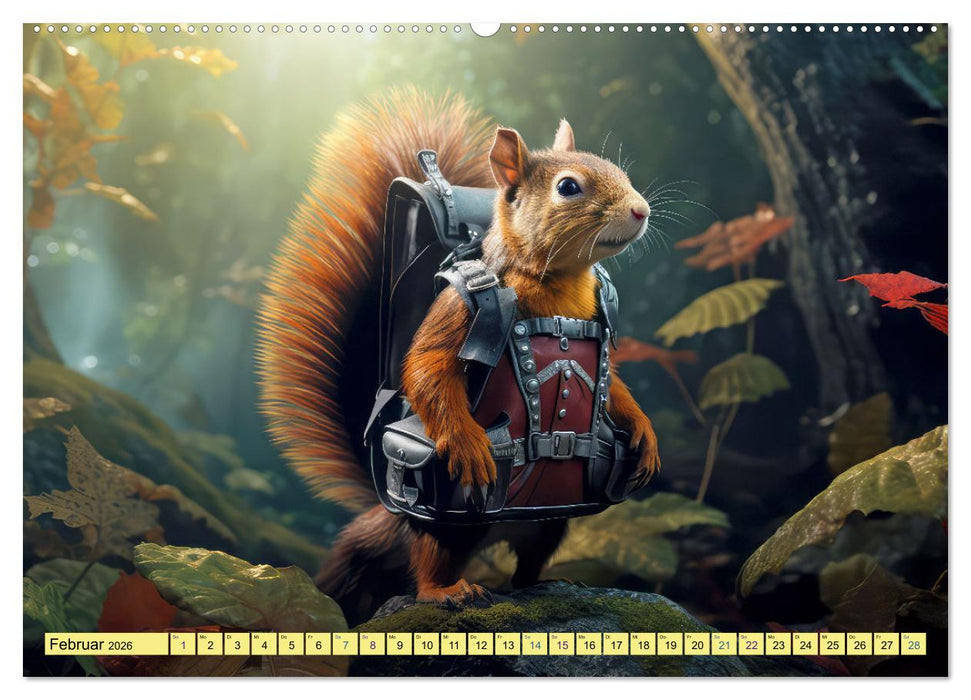Select Sunday date 8
The height and width of the screenshot is (700, 971).
coord(372,646)
